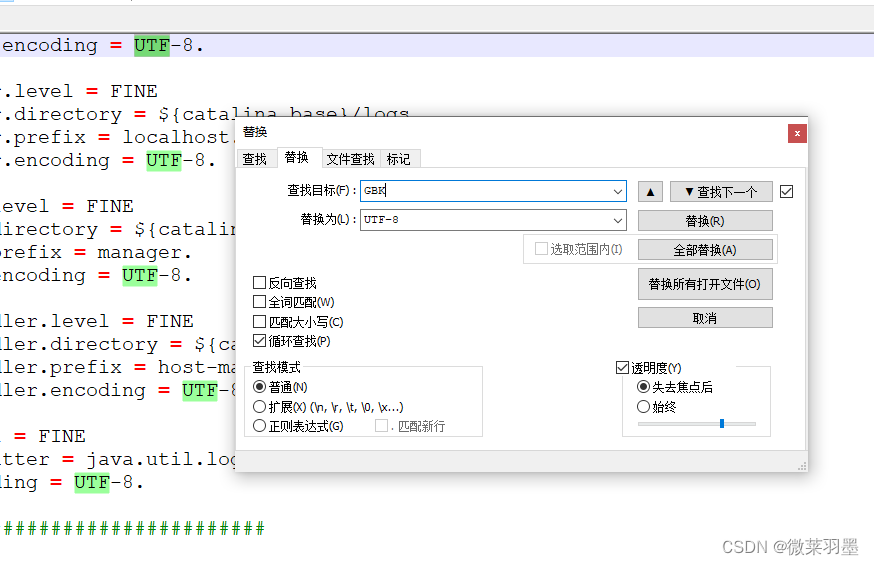Open the 标记 tab
The height and width of the screenshot is (565, 874).
(399, 159)
